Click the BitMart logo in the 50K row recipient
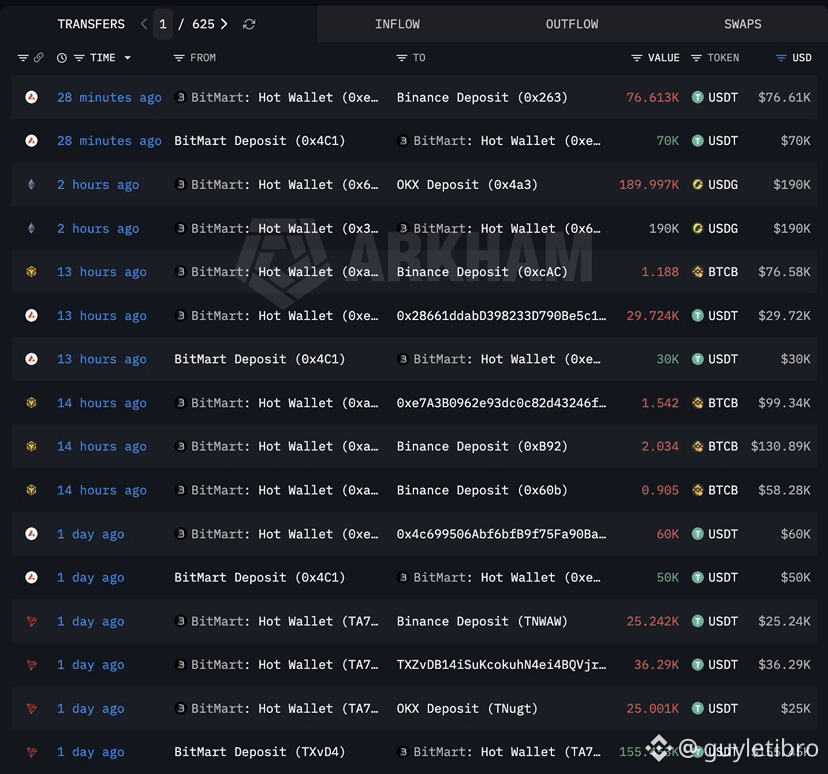Image resolution: width=828 pixels, height=774 pixels. click(x=403, y=578)
